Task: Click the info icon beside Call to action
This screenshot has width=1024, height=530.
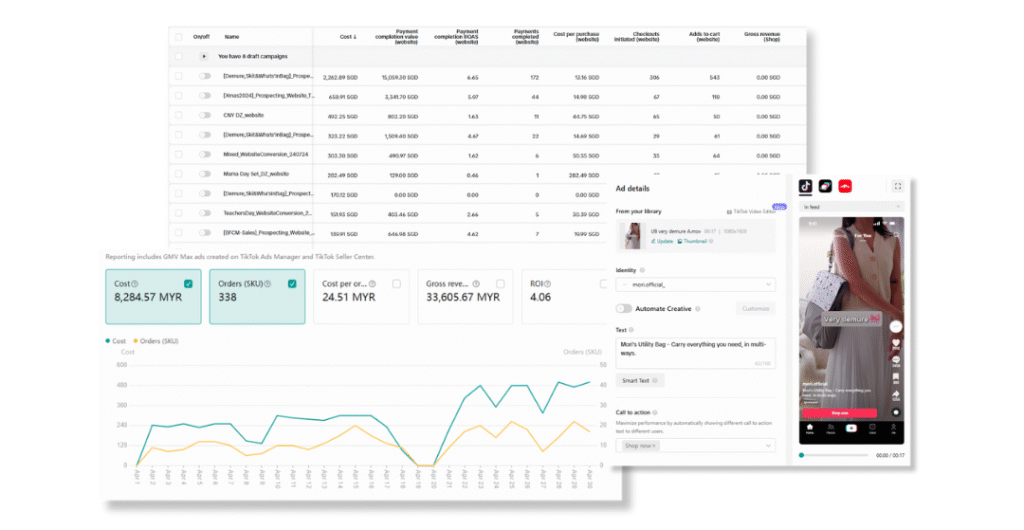Action: pyautogui.click(x=655, y=413)
